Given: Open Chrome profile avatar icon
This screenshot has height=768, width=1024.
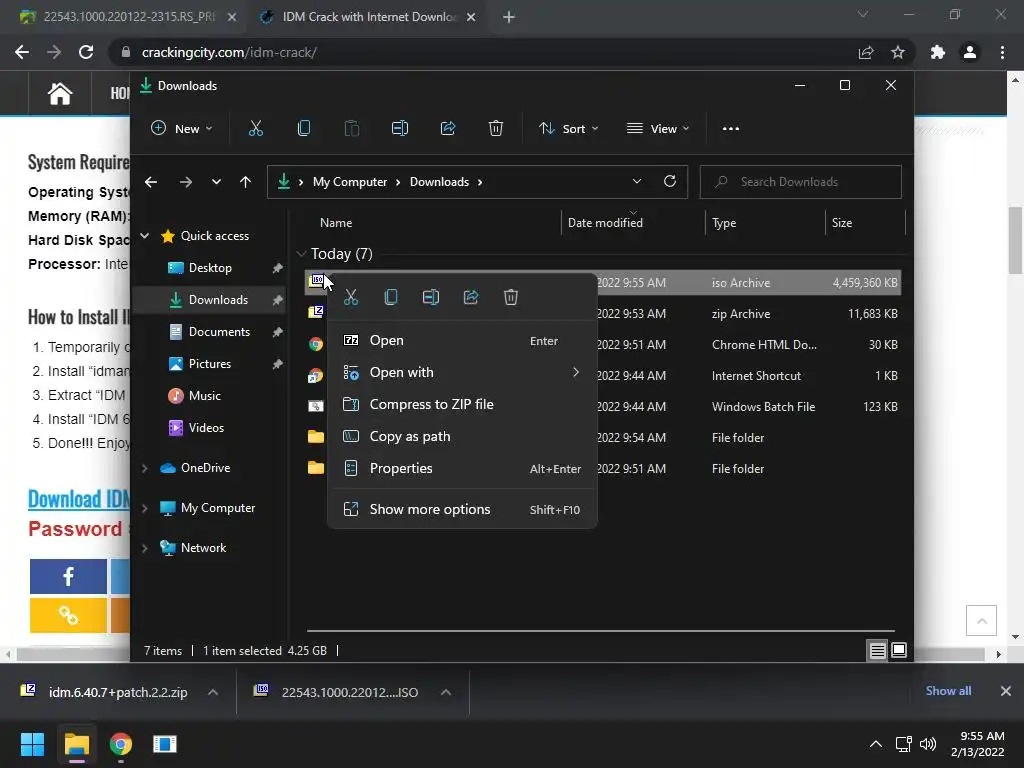Looking at the screenshot, I should (x=970, y=52).
